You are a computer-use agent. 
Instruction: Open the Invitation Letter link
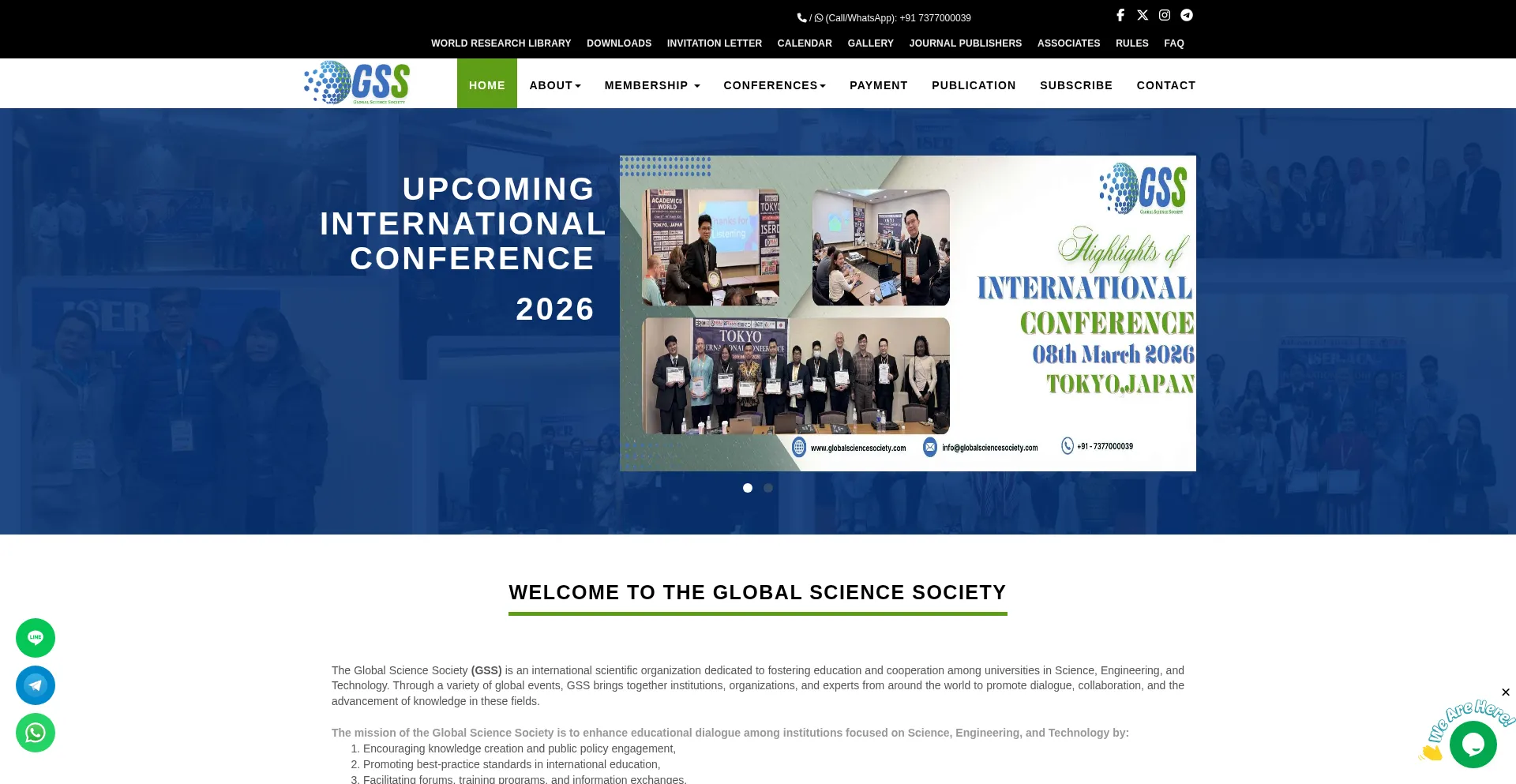[x=715, y=43]
